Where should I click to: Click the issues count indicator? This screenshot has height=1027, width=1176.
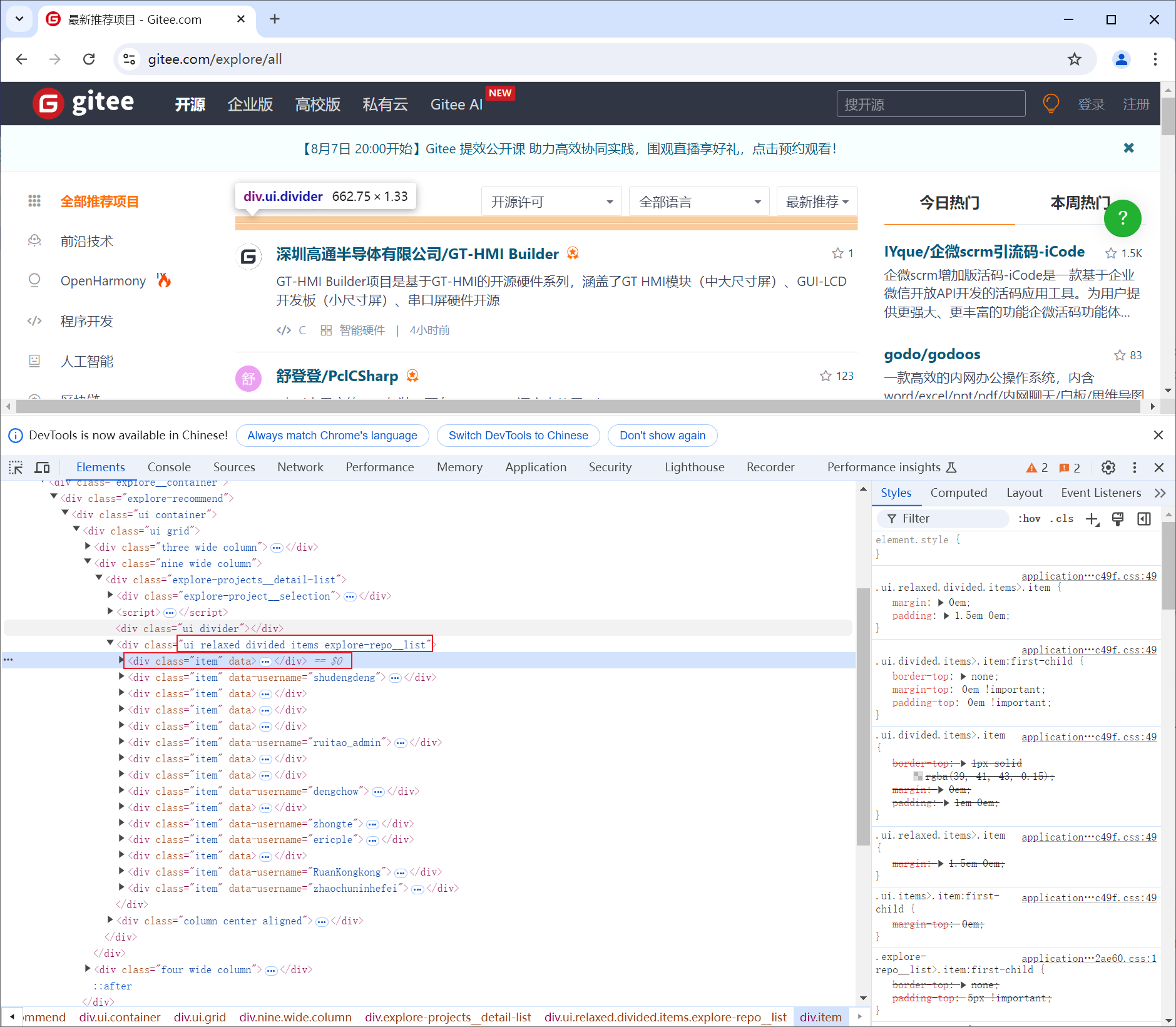[1070, 468]
